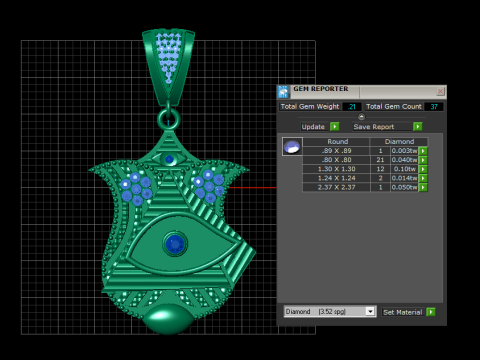Click the 0.014tw weight cell

(x=404, y=178)
